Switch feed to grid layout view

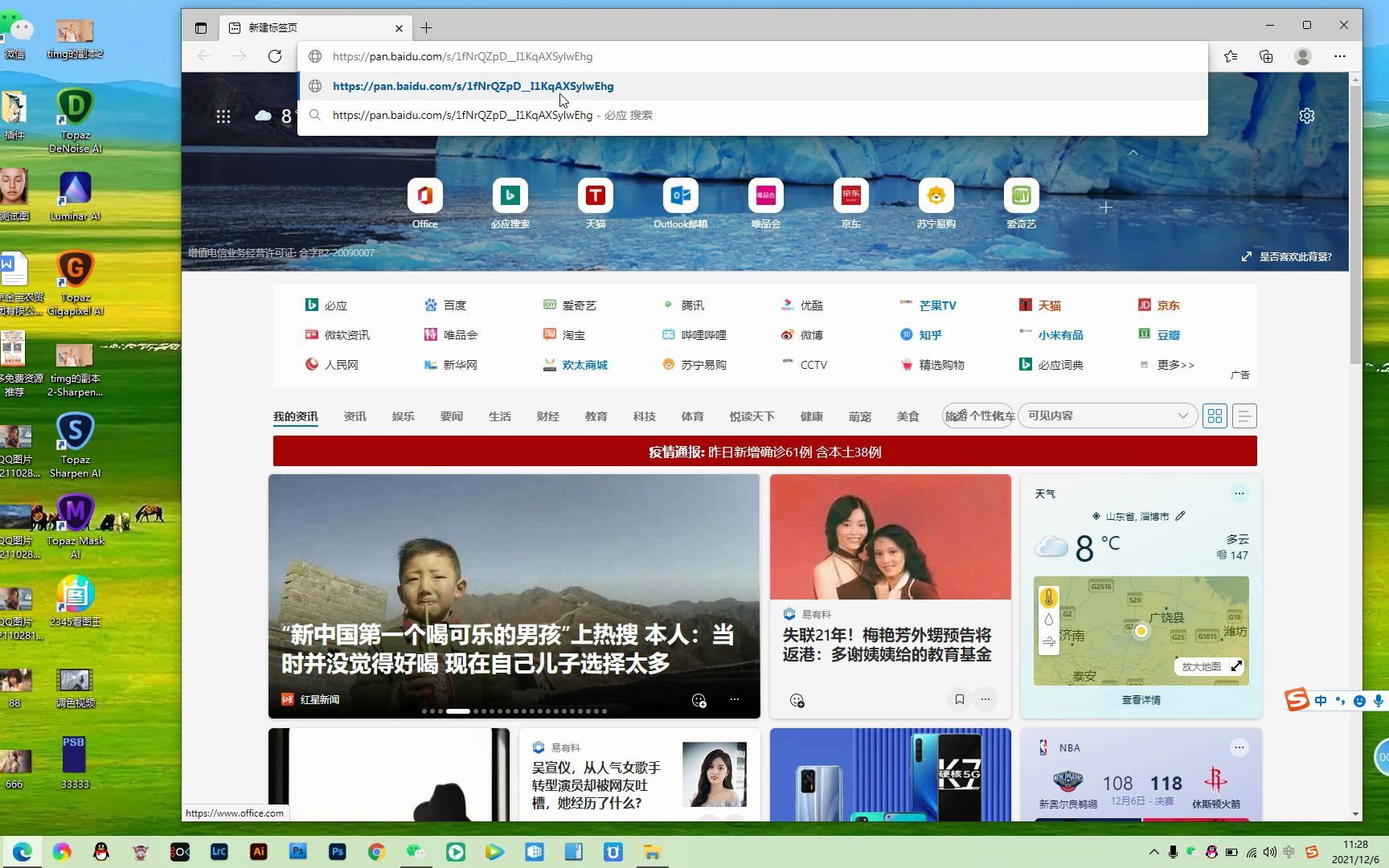1215,416
